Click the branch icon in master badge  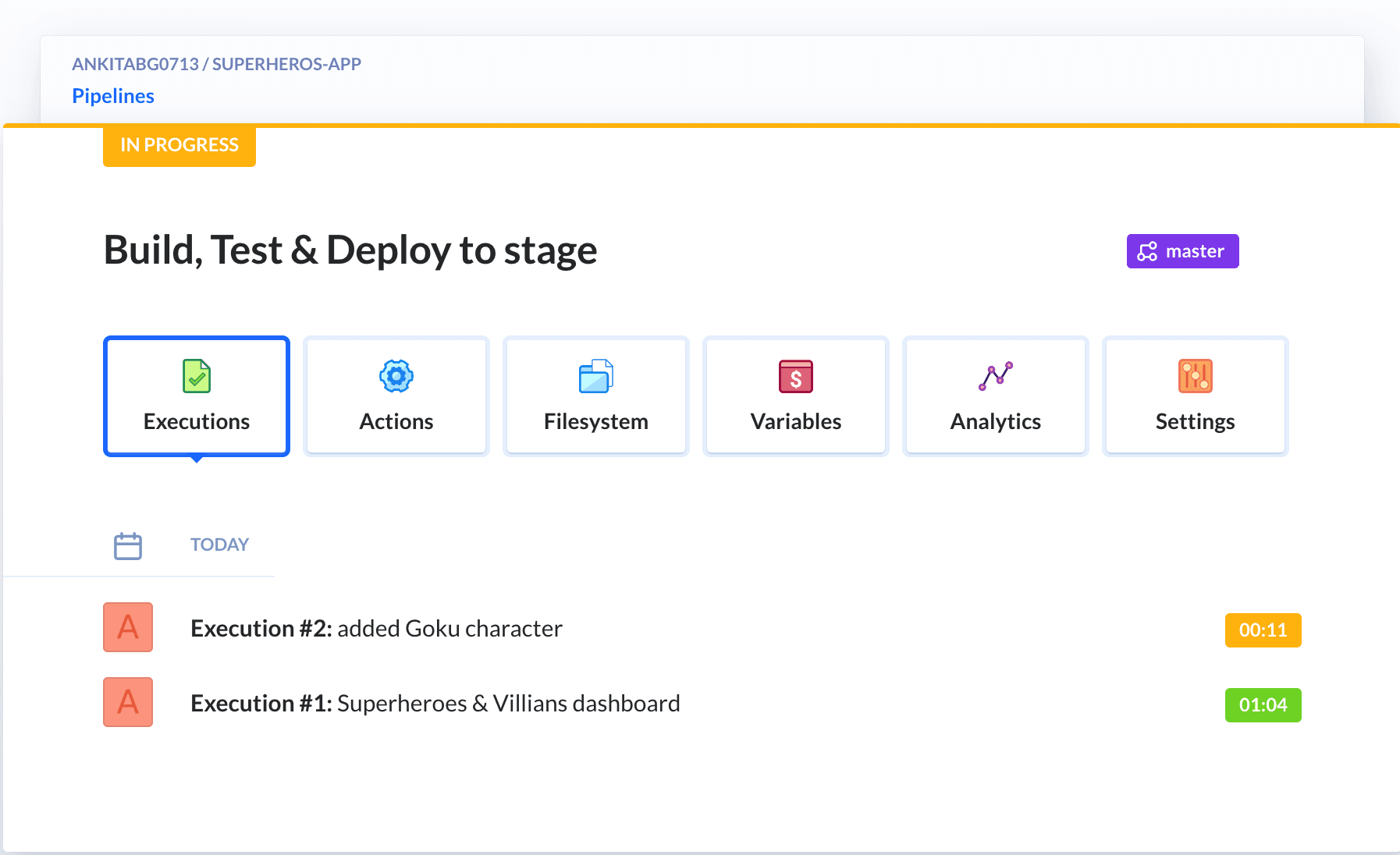coord(1147,251)
